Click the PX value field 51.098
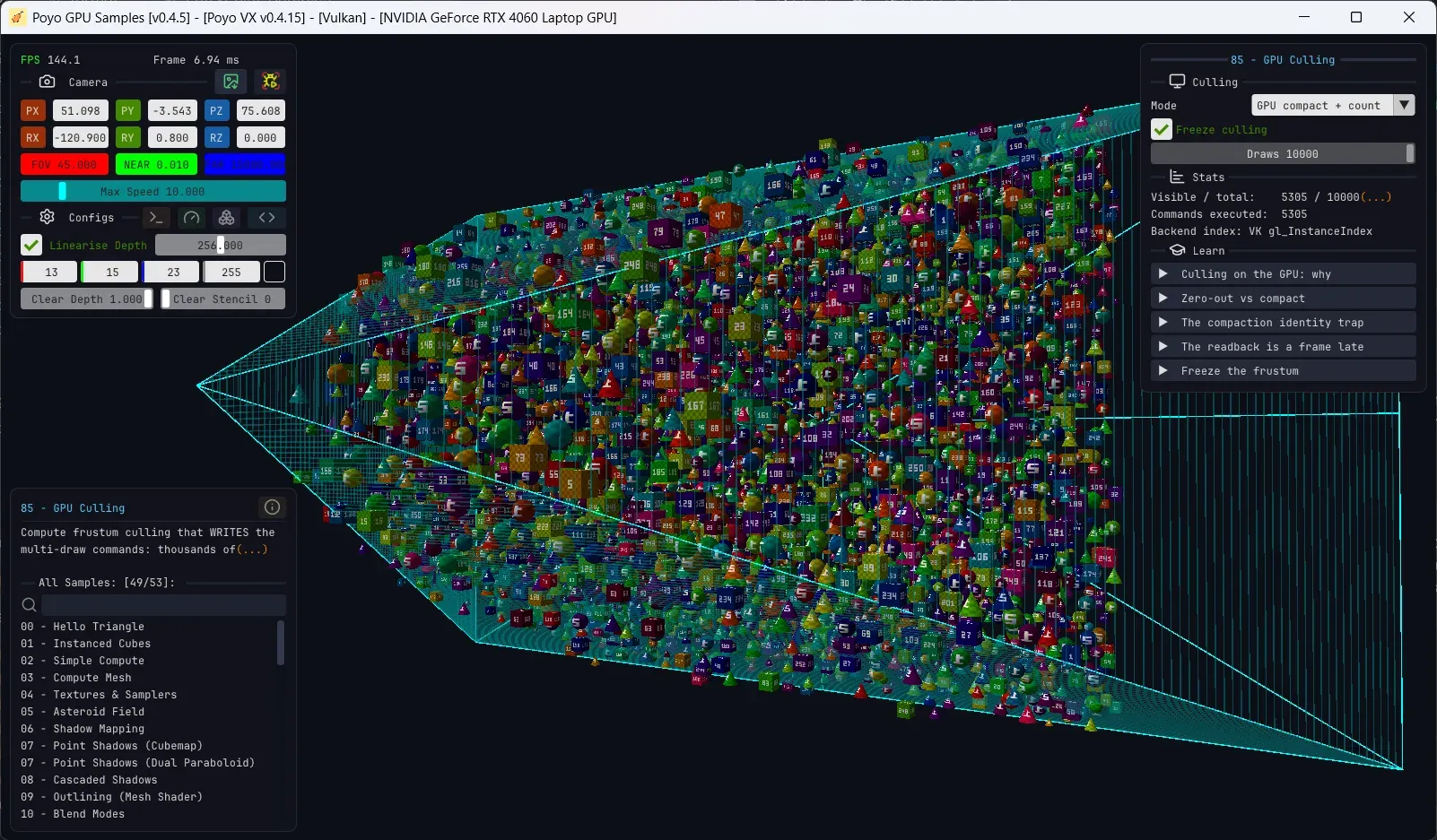Screen dimensions: 1437x840 81,110
